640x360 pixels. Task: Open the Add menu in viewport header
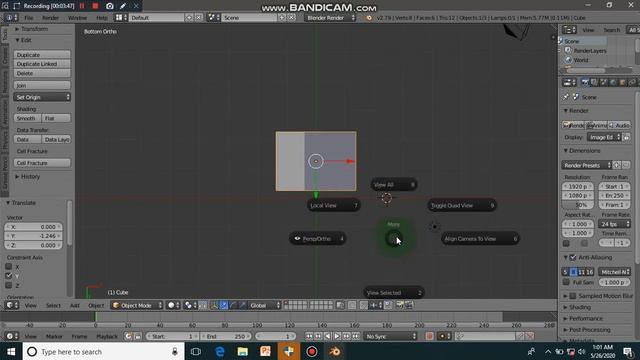pyautogui.click(x=75, y=305)
